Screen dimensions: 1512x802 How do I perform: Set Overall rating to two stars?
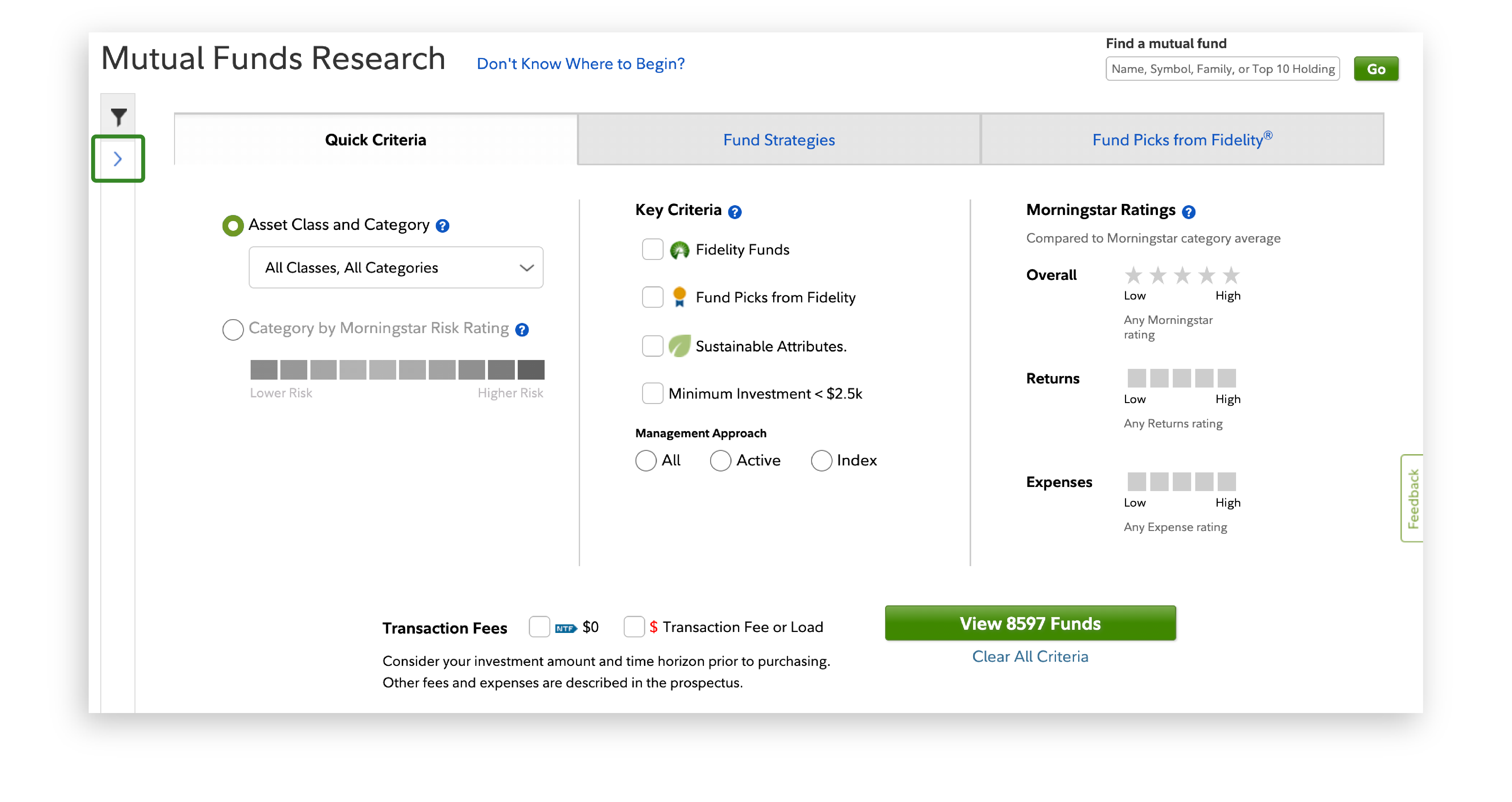1158,275
